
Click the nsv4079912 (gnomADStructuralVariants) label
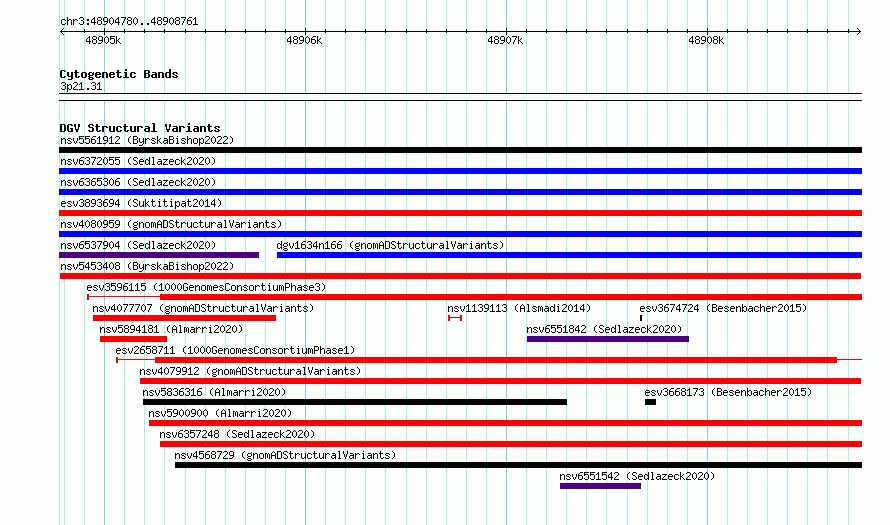click(x=250, y=371)
